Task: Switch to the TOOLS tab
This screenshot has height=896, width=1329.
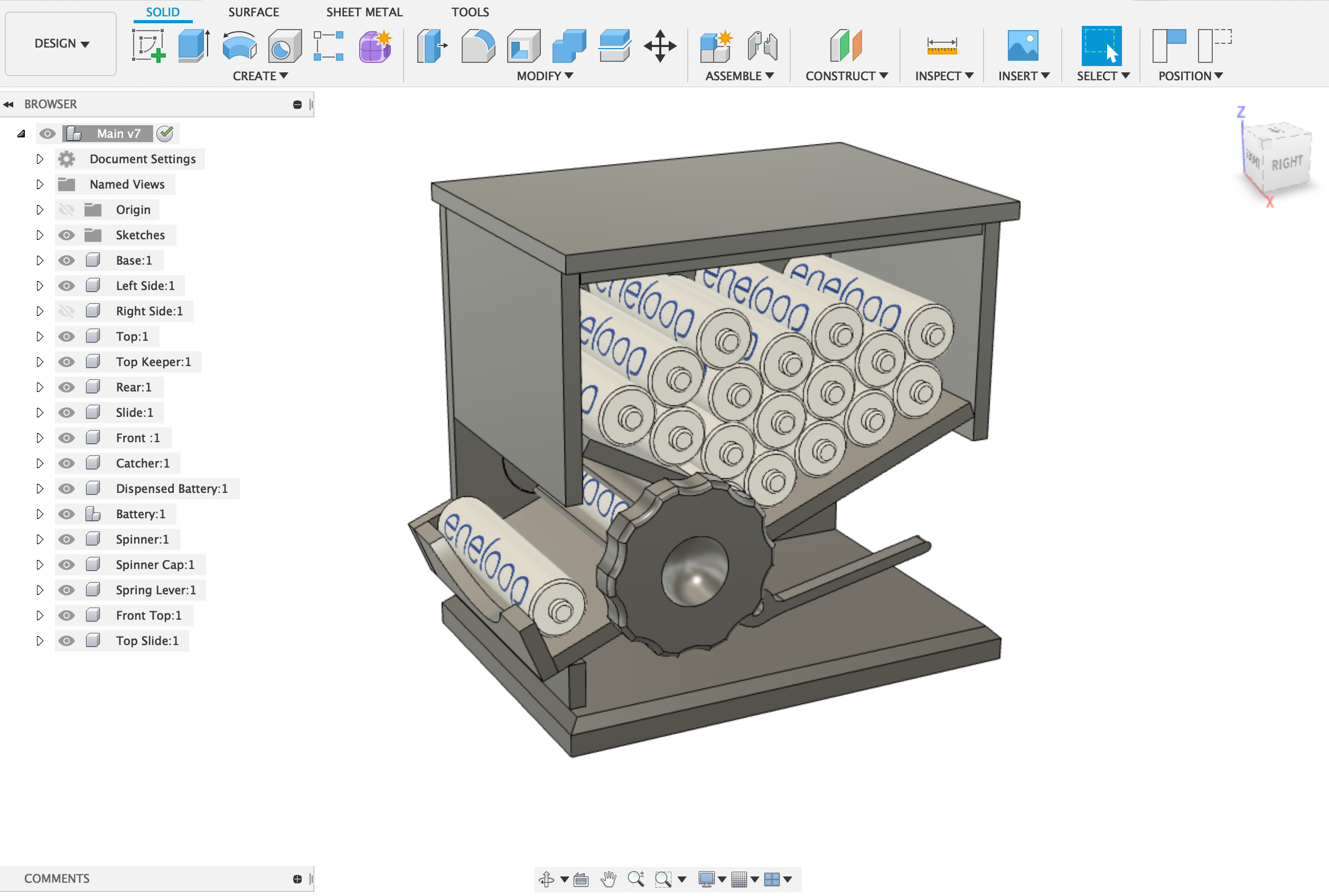Action: coord(470,12)
